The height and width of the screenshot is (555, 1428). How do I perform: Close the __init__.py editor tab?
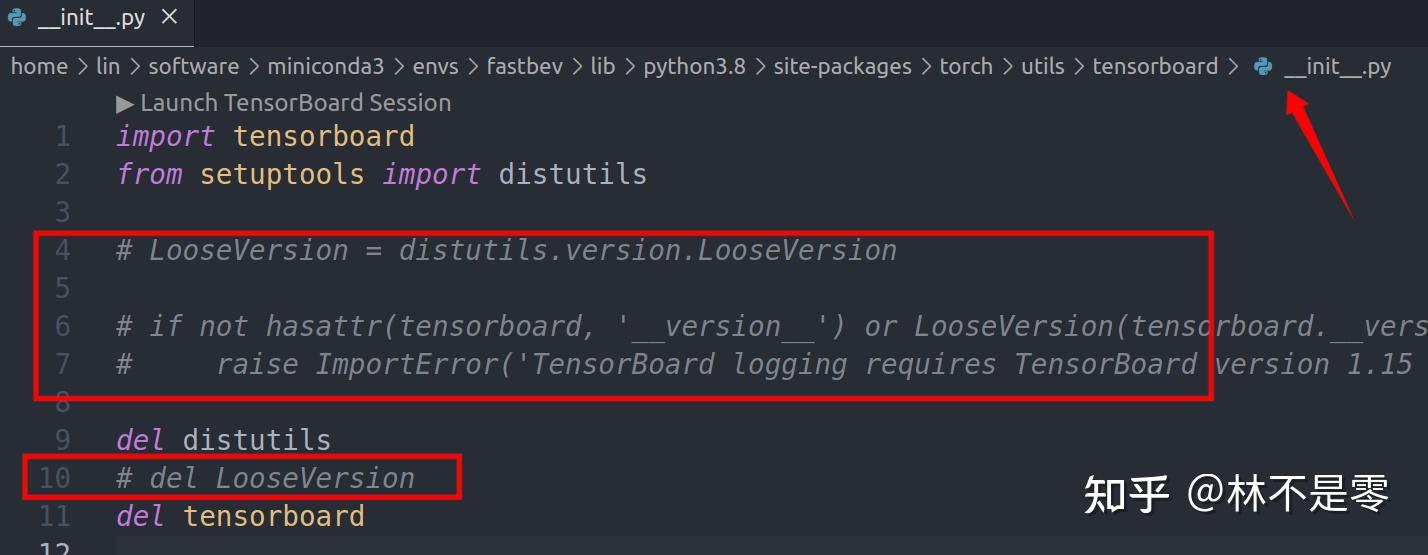(x=169, y=17)
